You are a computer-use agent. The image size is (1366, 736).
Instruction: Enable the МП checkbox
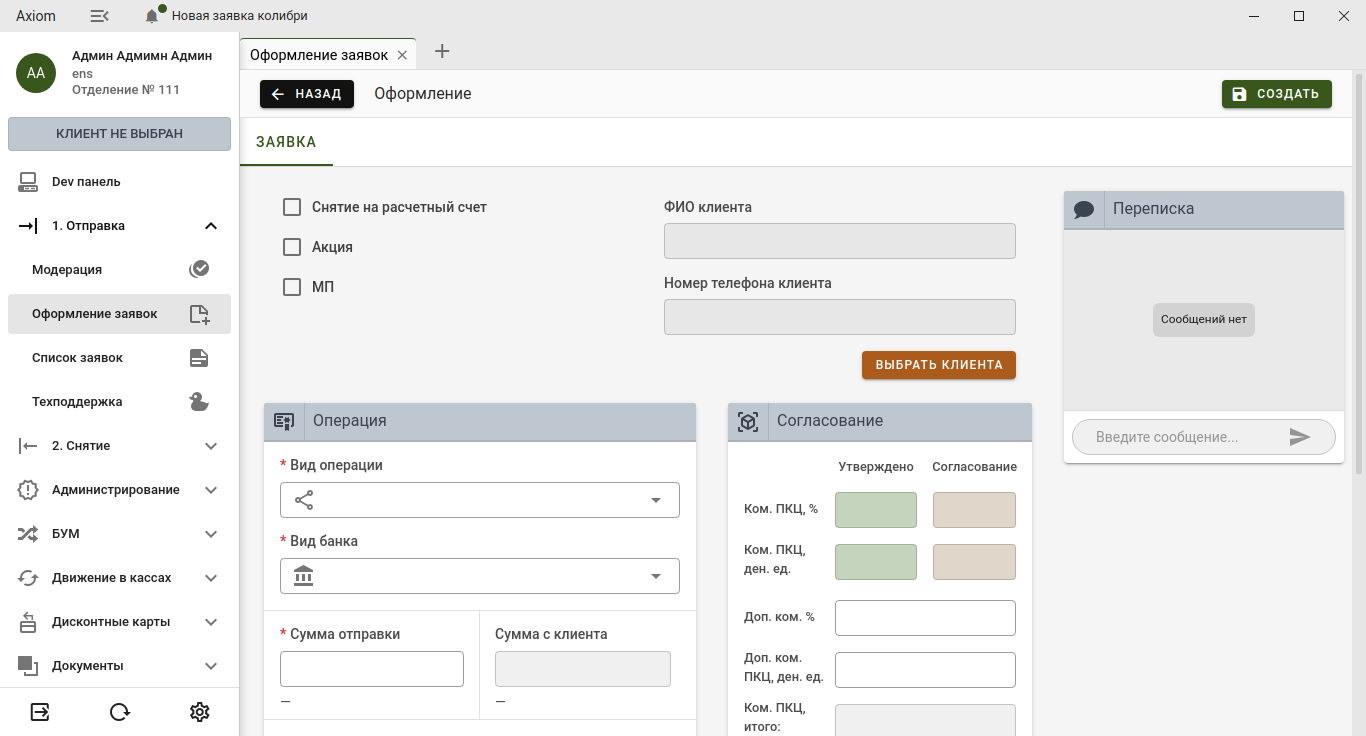[292, 287]
